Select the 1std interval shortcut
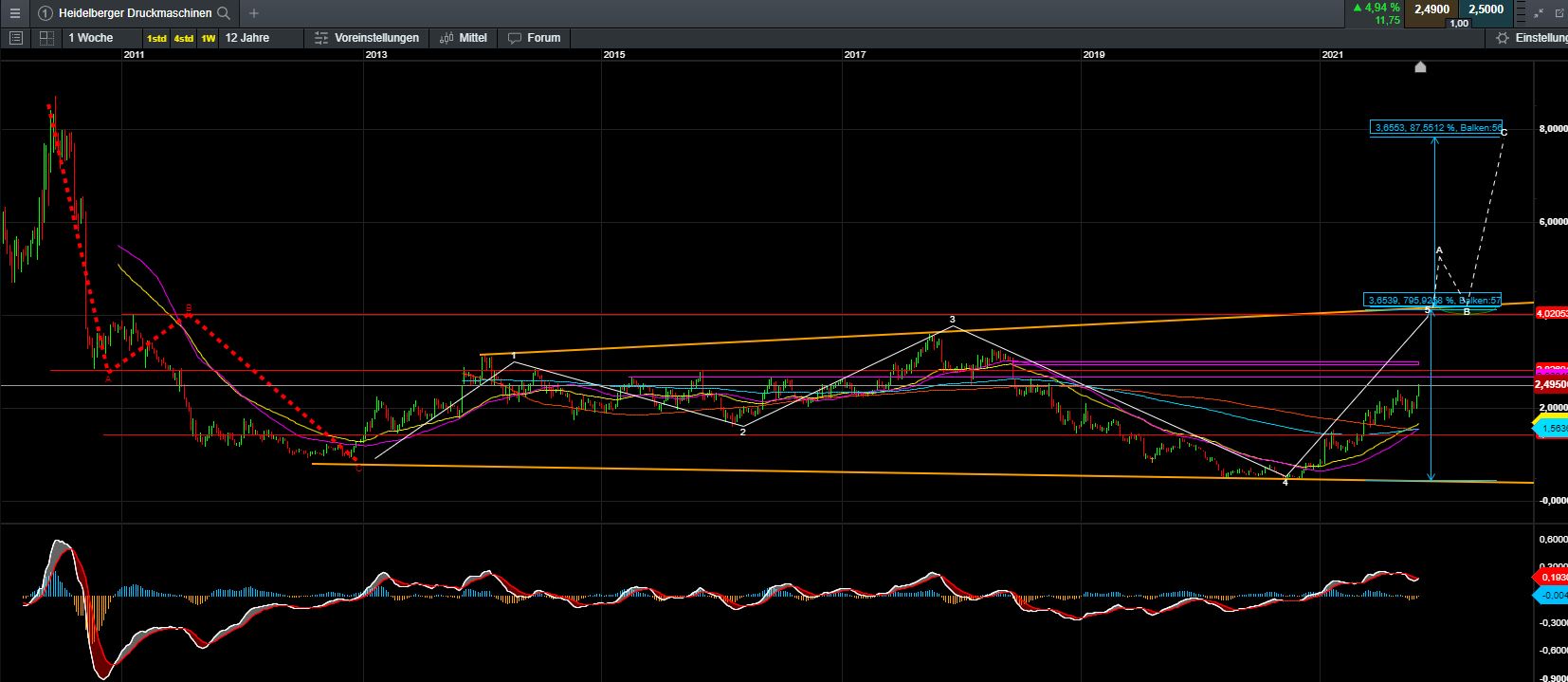The image size is (1568, 682). pos(156,38)
